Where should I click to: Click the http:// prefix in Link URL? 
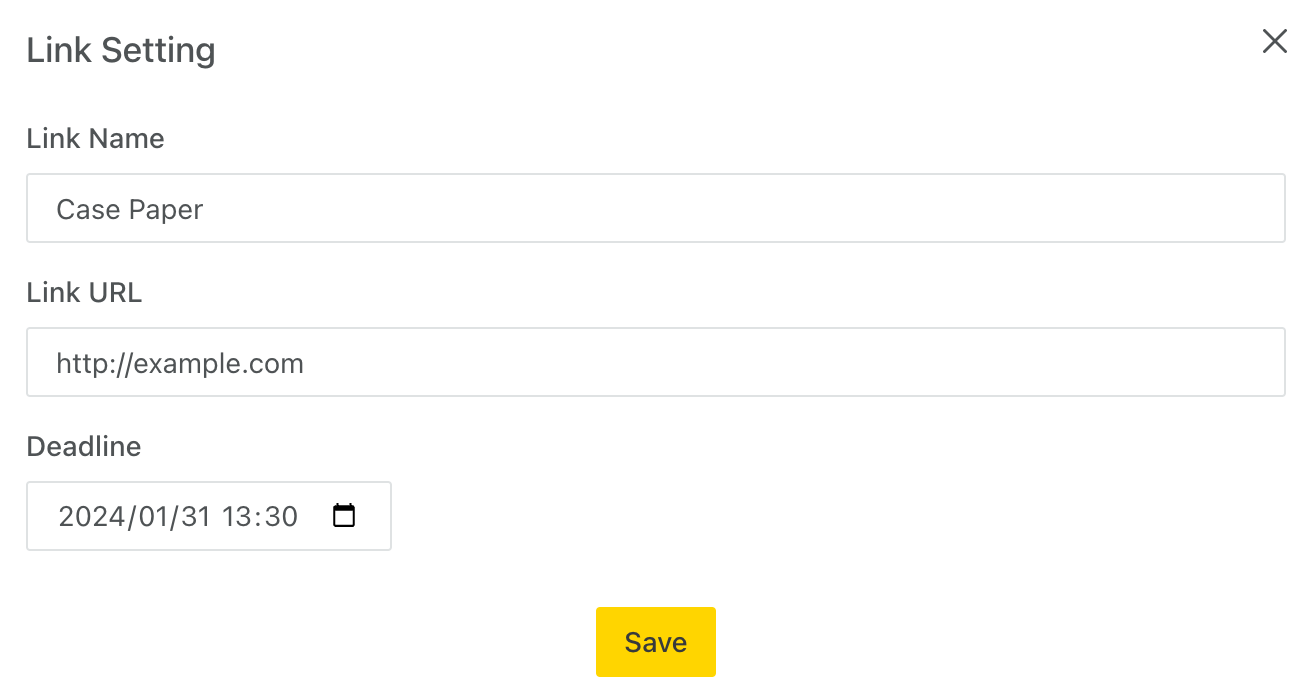[x=95, y=363]
